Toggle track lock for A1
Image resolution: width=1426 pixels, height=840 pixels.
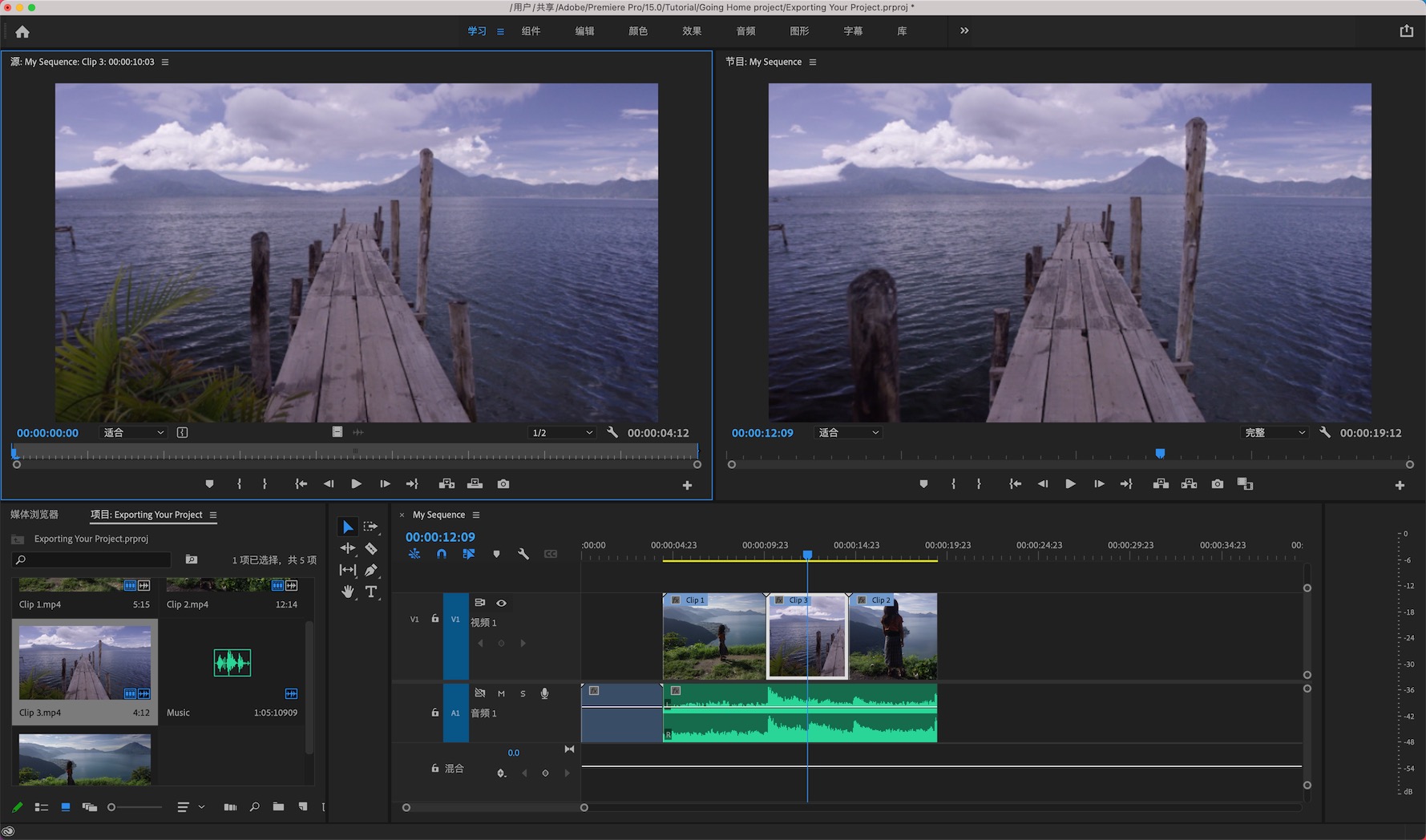435,713
